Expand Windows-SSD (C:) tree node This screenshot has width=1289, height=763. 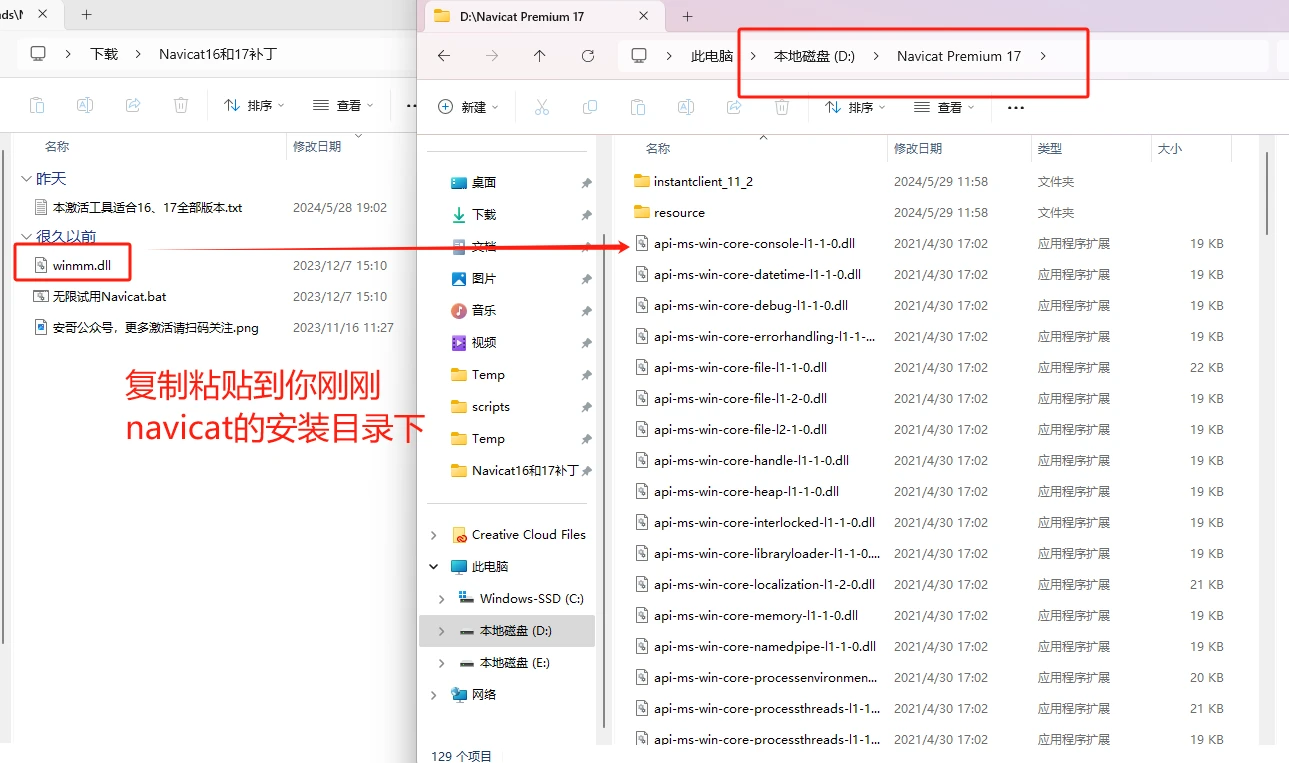click(442, 599)
